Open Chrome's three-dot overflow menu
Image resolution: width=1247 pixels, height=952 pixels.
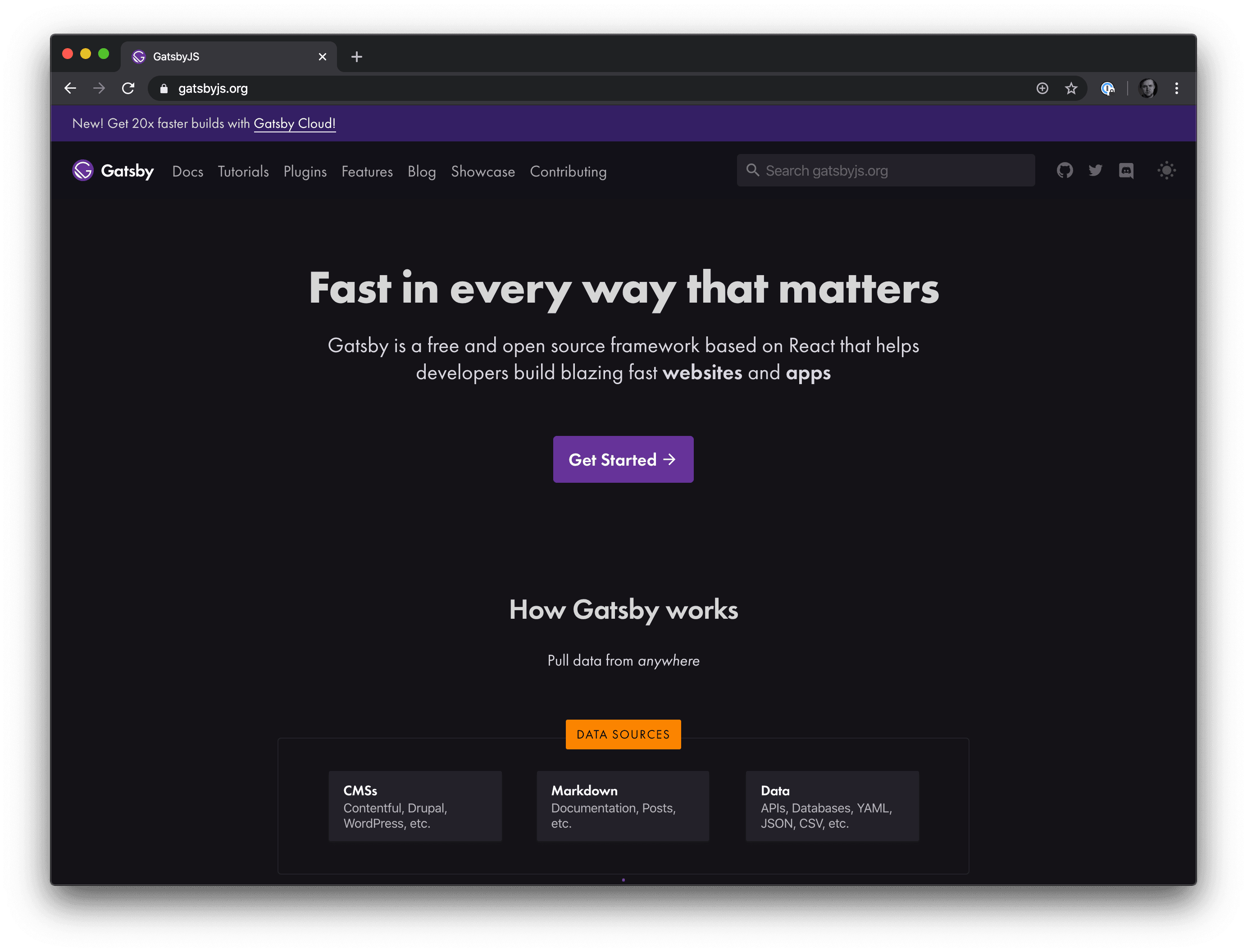(x=1176, y=88)
